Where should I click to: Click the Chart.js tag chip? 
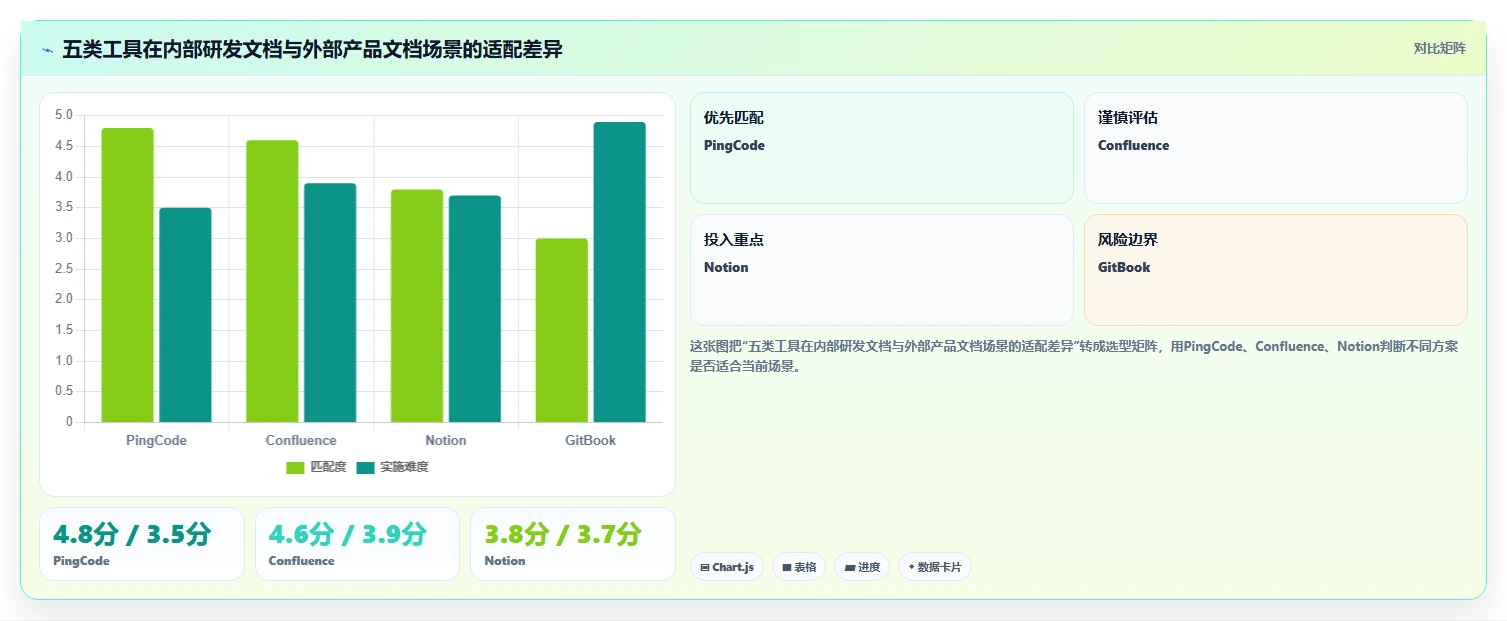[x=727, y=567]
